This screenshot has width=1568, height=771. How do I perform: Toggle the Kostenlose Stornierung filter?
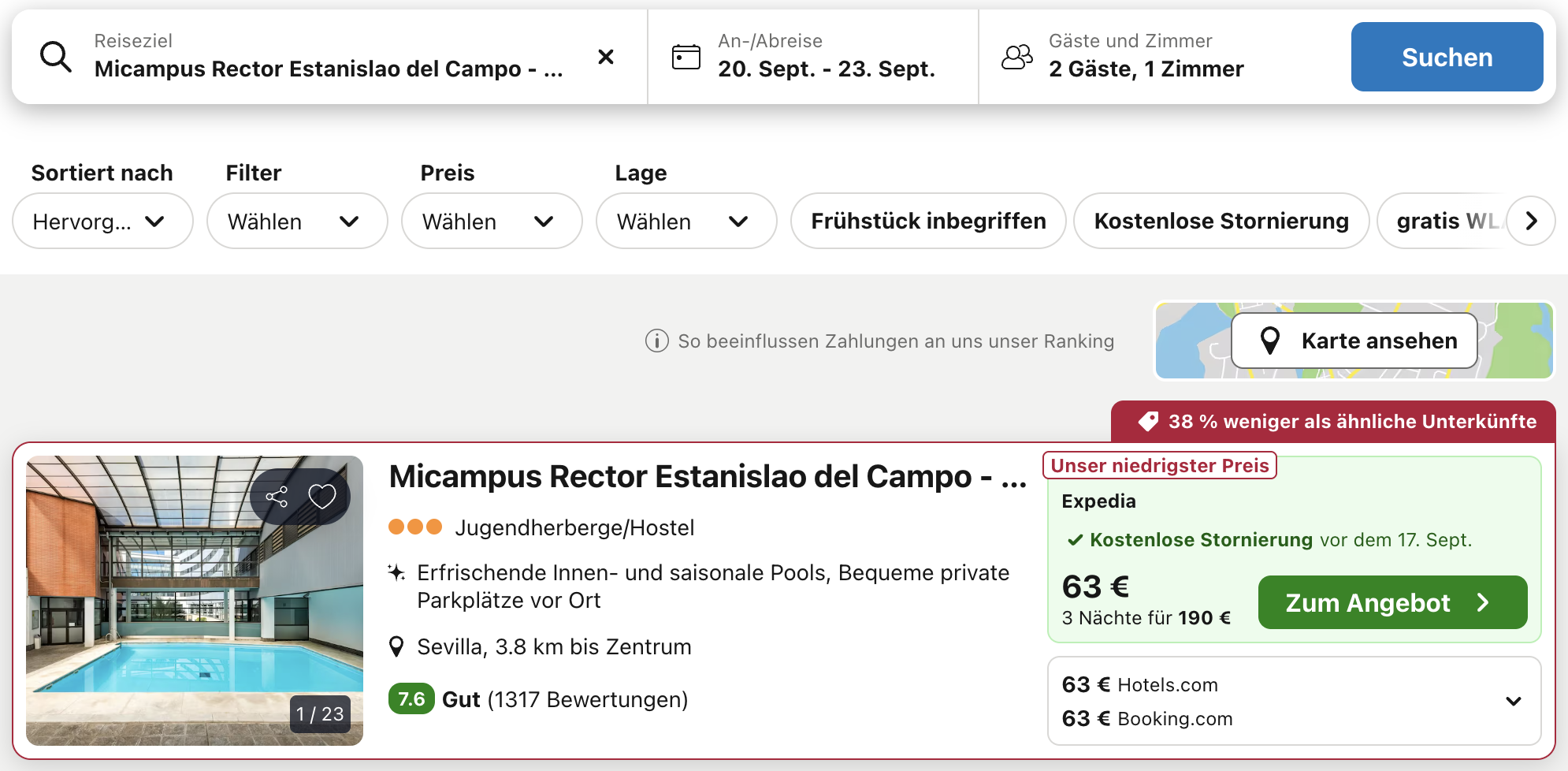tap(1221, 222)
